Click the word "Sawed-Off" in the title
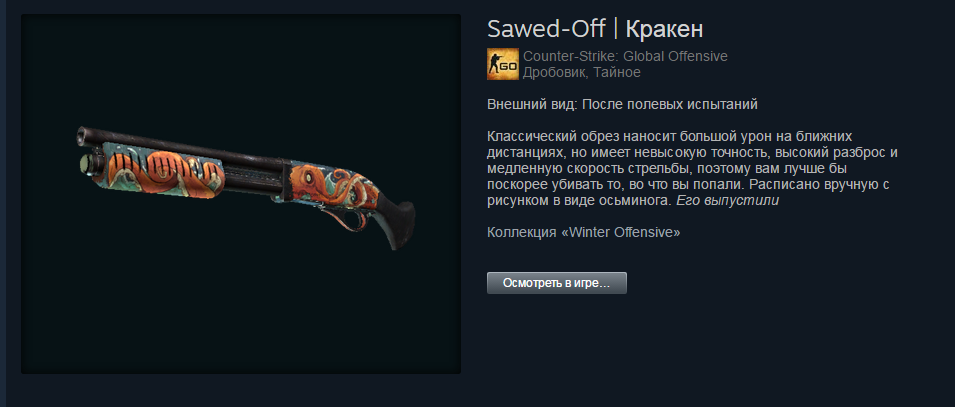Viewport: 955px width, 407px height. click(x=546, y=29)
